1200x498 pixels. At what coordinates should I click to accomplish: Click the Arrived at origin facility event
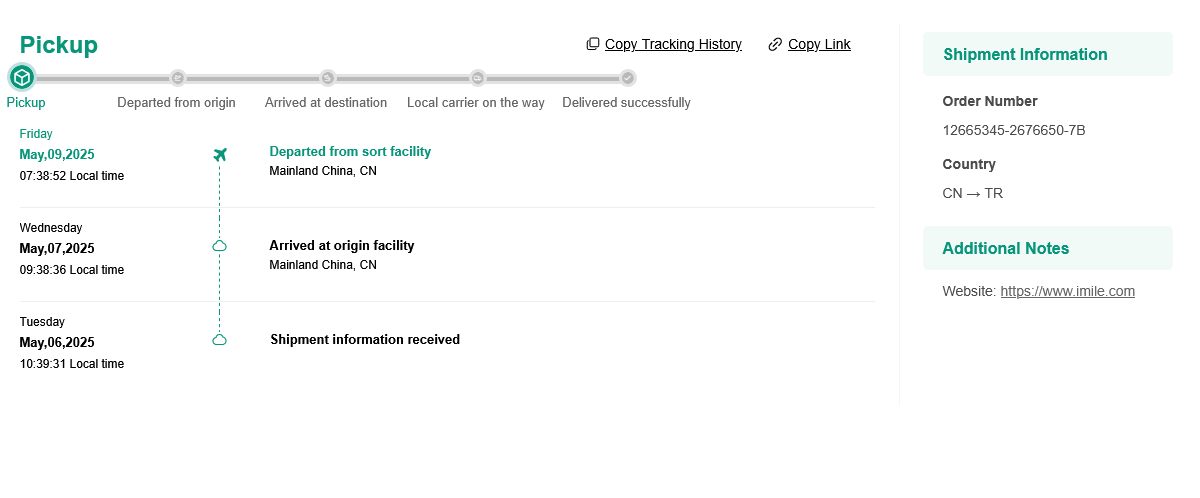pos(341,246)
